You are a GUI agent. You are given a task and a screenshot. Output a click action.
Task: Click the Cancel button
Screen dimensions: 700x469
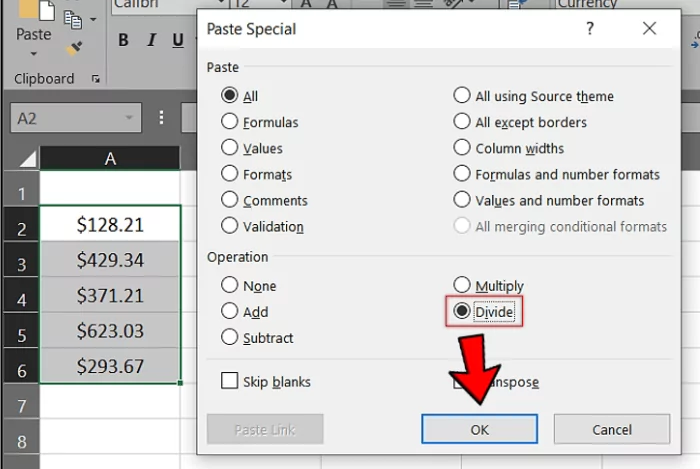point(611,429)
